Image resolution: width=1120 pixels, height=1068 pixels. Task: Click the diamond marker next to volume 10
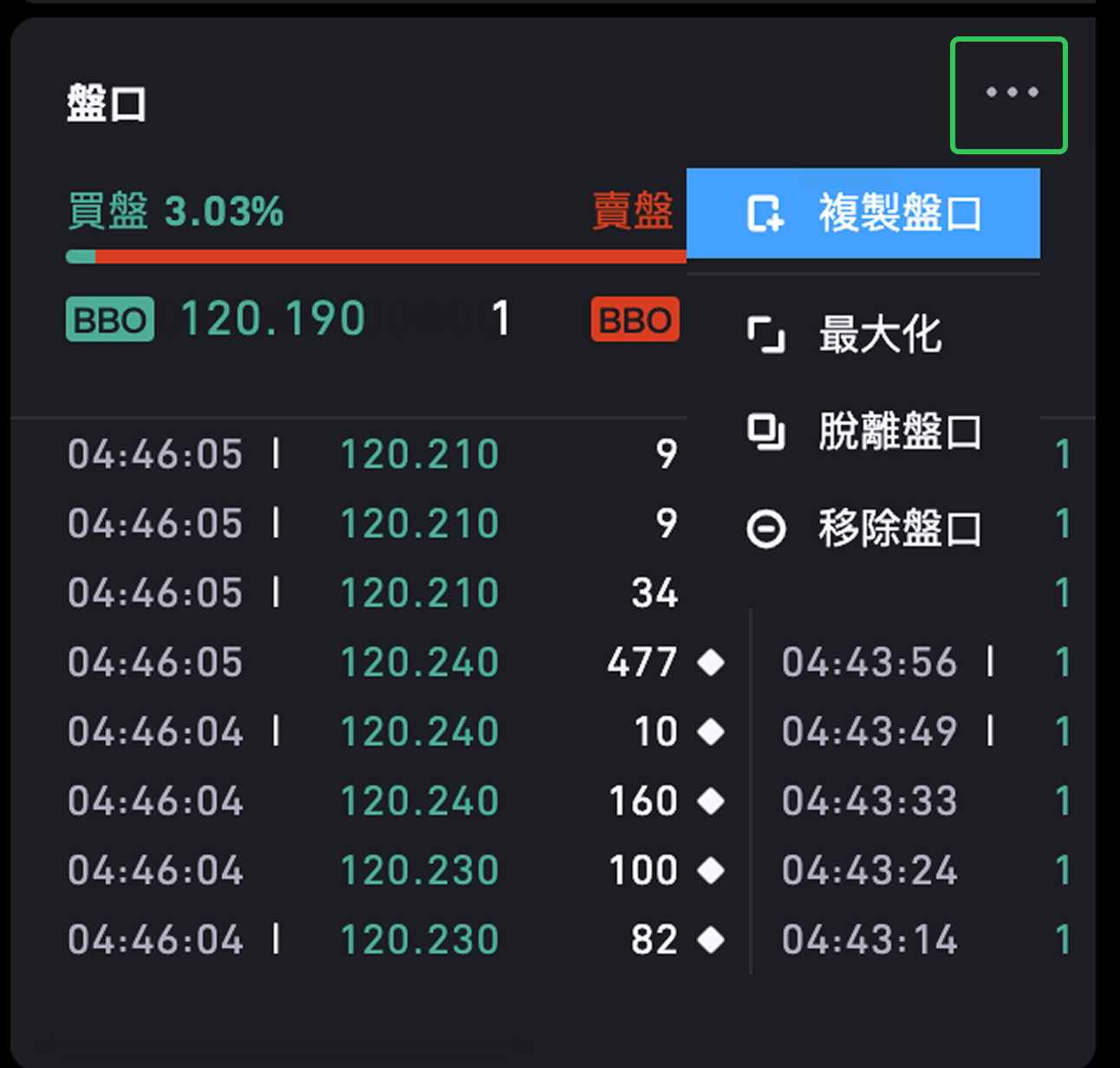pos(711,733)
